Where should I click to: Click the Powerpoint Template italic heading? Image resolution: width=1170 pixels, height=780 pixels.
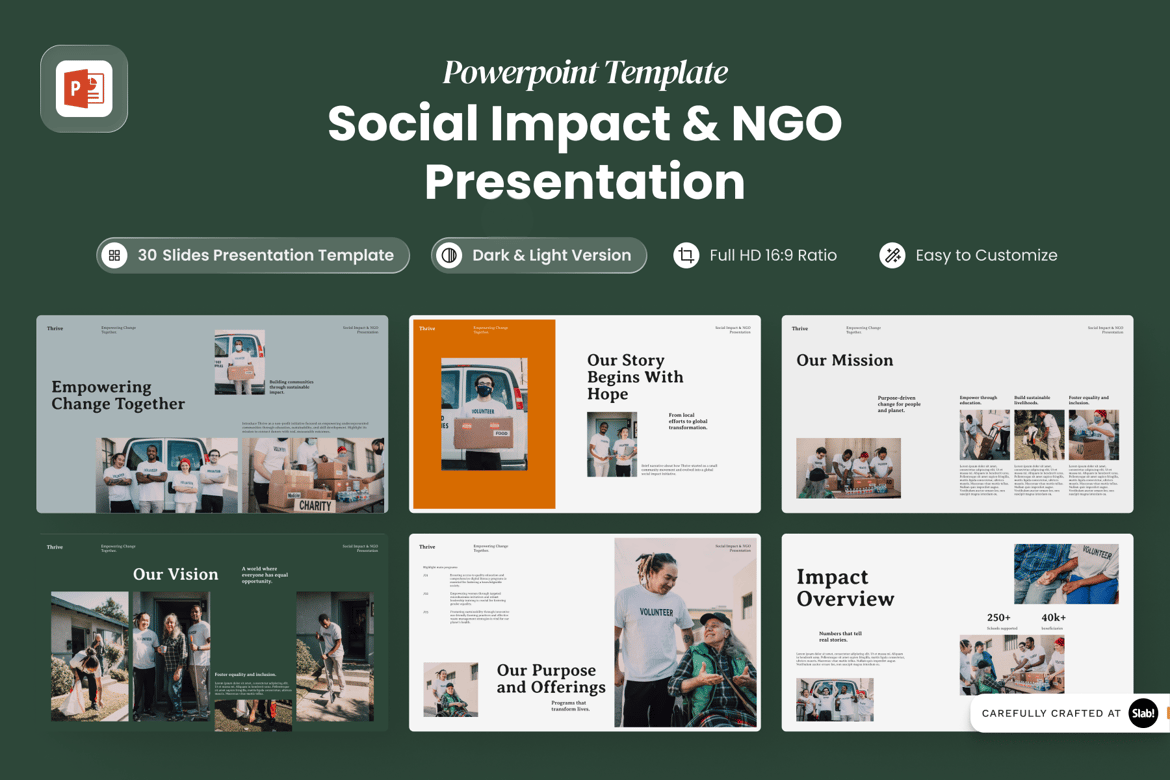pyautogui.click(x=585, y=73)
